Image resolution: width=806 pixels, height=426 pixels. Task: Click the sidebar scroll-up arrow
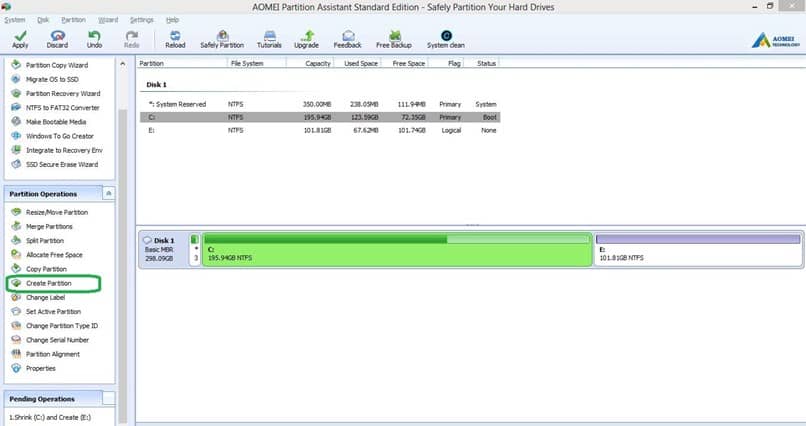pyautogui.click(x=122, y=64)
